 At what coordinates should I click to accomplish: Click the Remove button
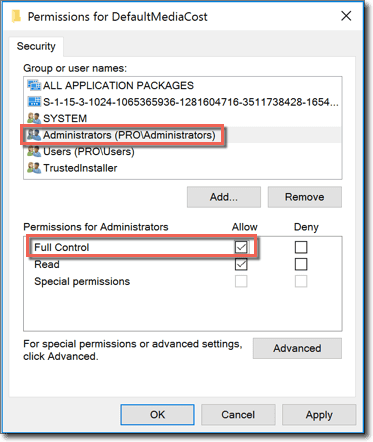click(x=305, y=197)
